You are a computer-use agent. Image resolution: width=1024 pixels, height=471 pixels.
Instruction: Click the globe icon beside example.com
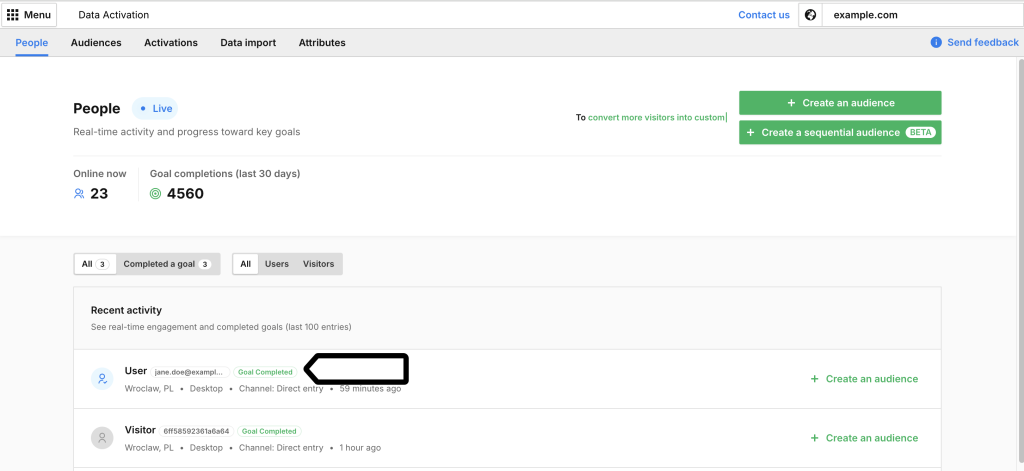[810, 15]
